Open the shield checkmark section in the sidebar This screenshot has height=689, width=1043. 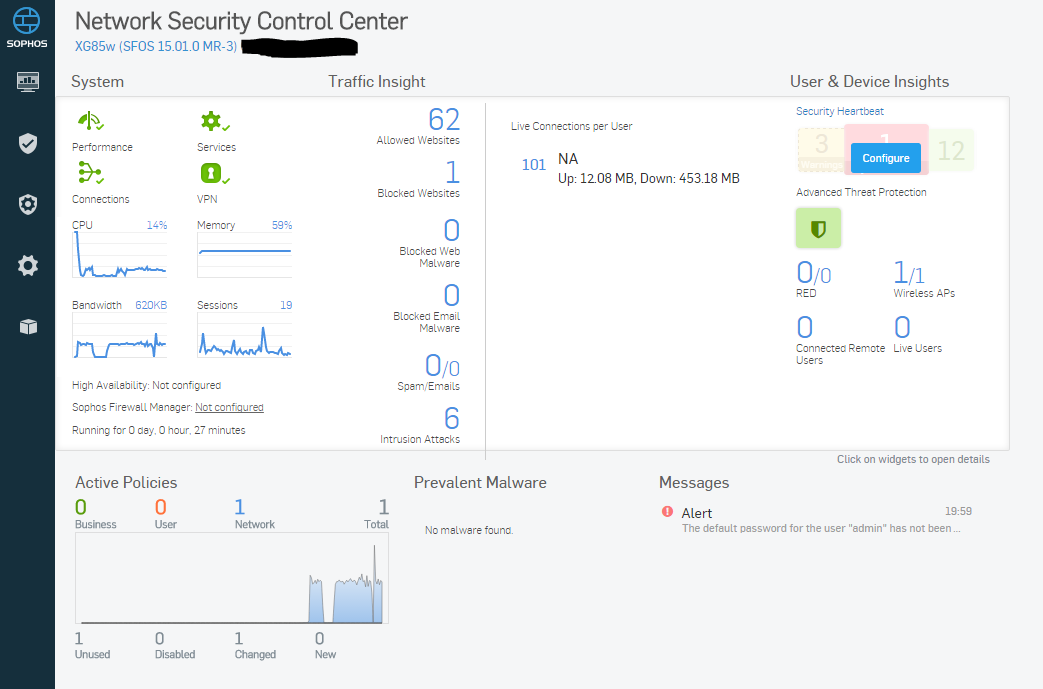27,143
